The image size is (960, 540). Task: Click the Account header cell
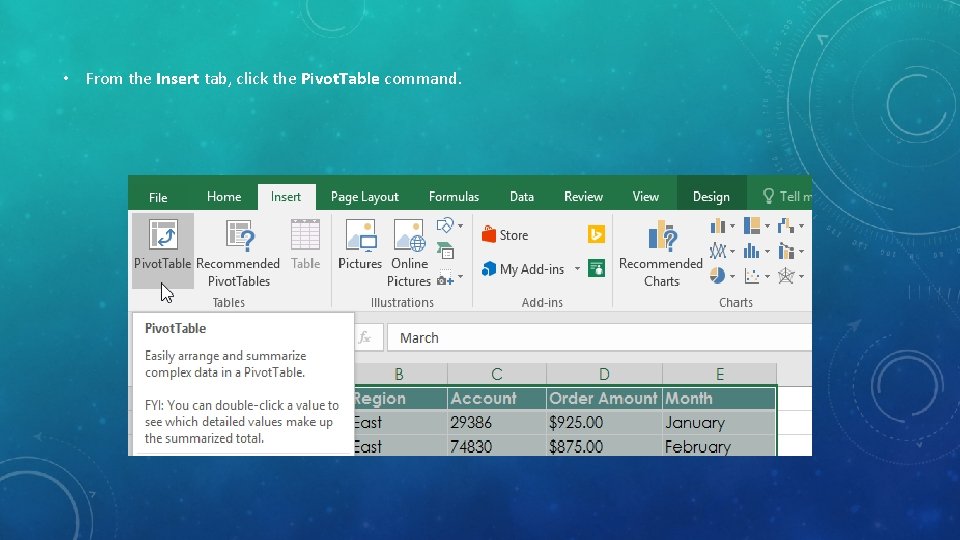click(497, 399)
